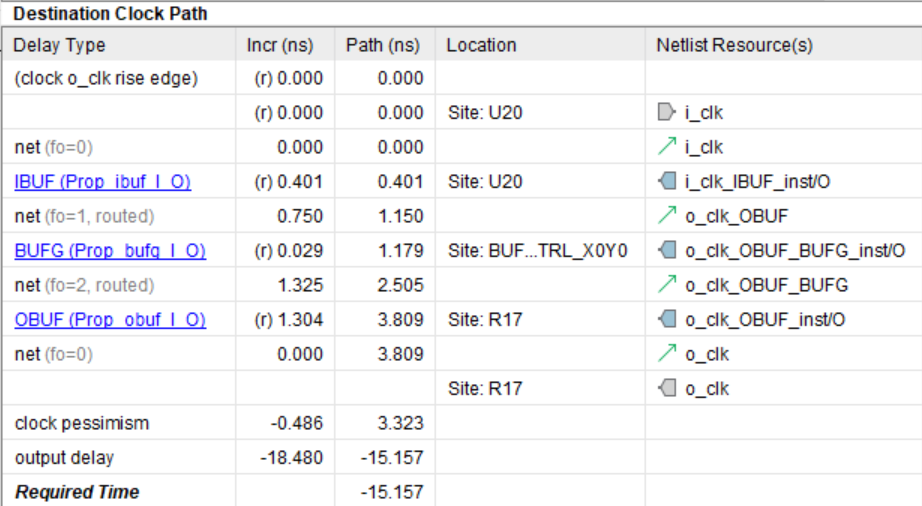922x506 pixels.
Task: Click the Netlist Resource(s) column header
Action: (734, 45)
